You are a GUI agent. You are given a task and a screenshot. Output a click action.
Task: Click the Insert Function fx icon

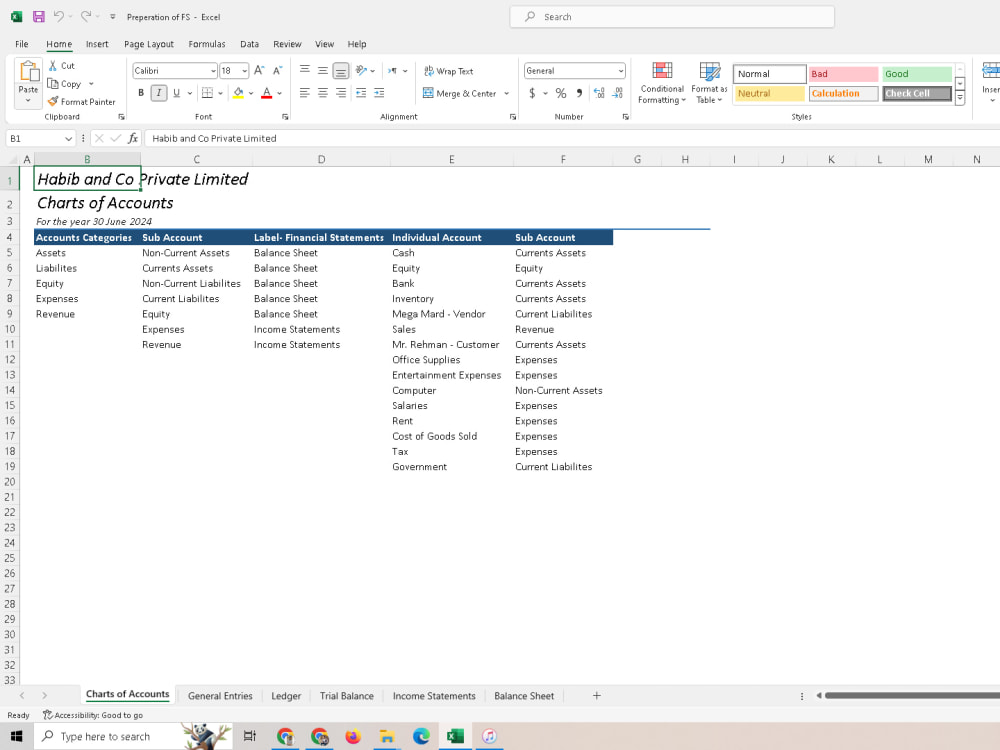(133, 138)
